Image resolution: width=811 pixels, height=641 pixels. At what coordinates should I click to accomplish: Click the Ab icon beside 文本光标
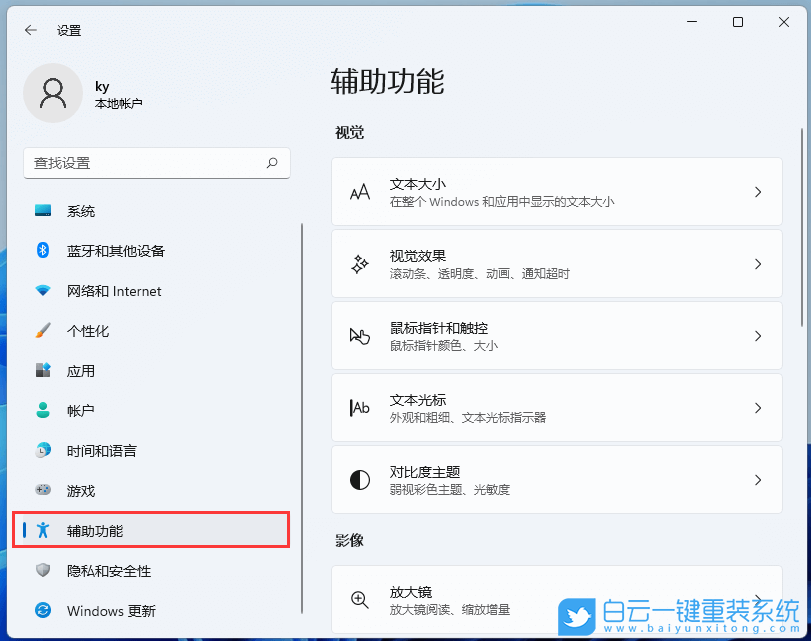click(359, 406)
